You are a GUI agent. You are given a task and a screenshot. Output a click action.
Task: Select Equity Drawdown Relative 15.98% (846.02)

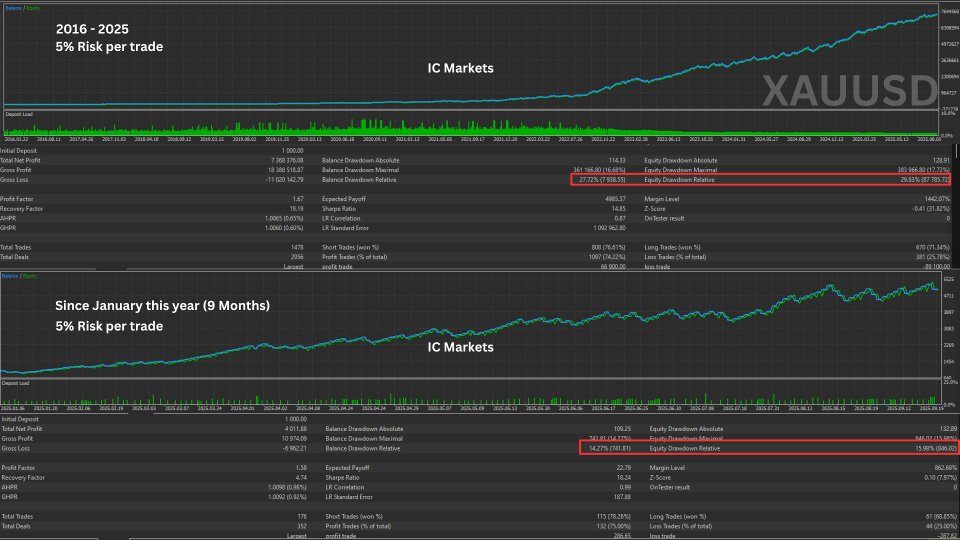[937, 449]
